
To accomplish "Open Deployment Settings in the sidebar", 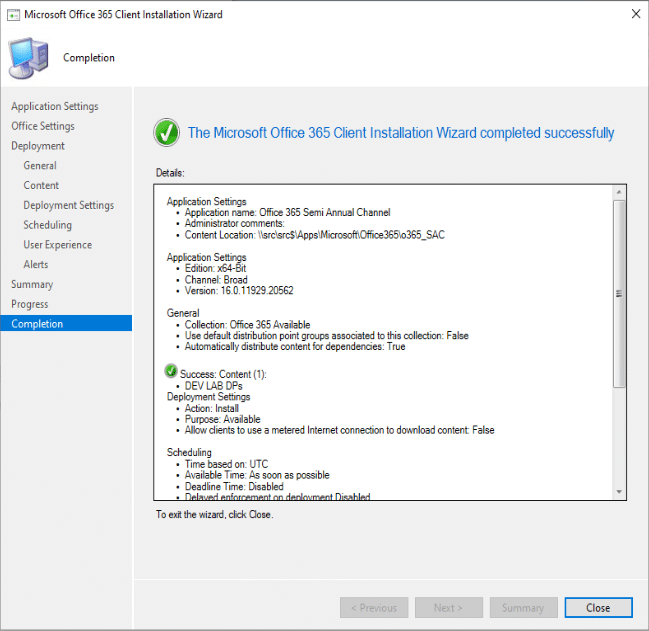I will click(69, 205).
